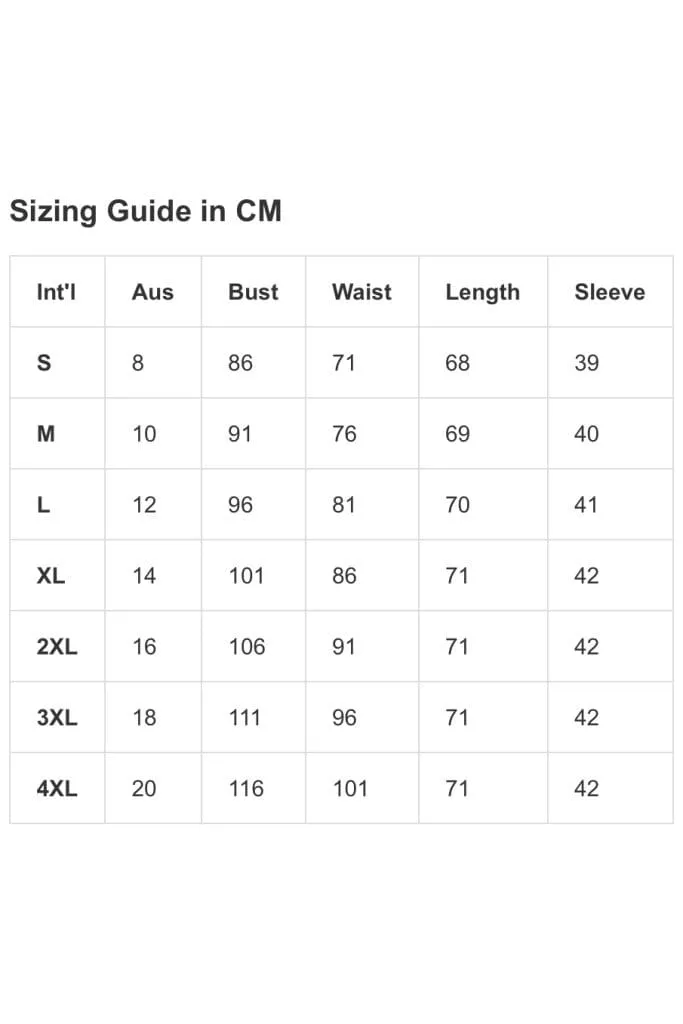Viewport: 683px width, 1024px height.
Task: Select the Aus column header
Action: tap(153, 292)
